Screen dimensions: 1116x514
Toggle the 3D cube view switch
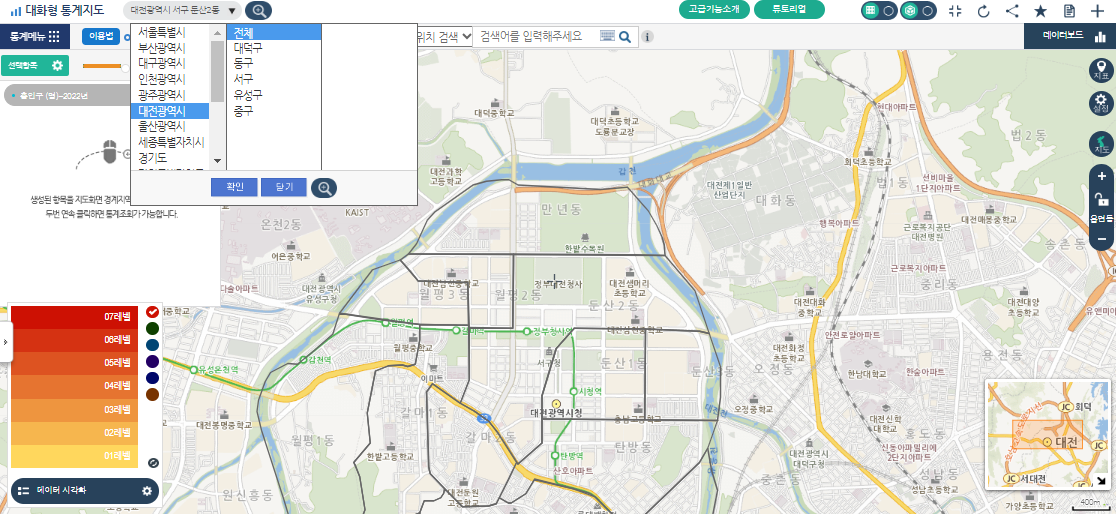pyautogui.click(x=918, y=10)
